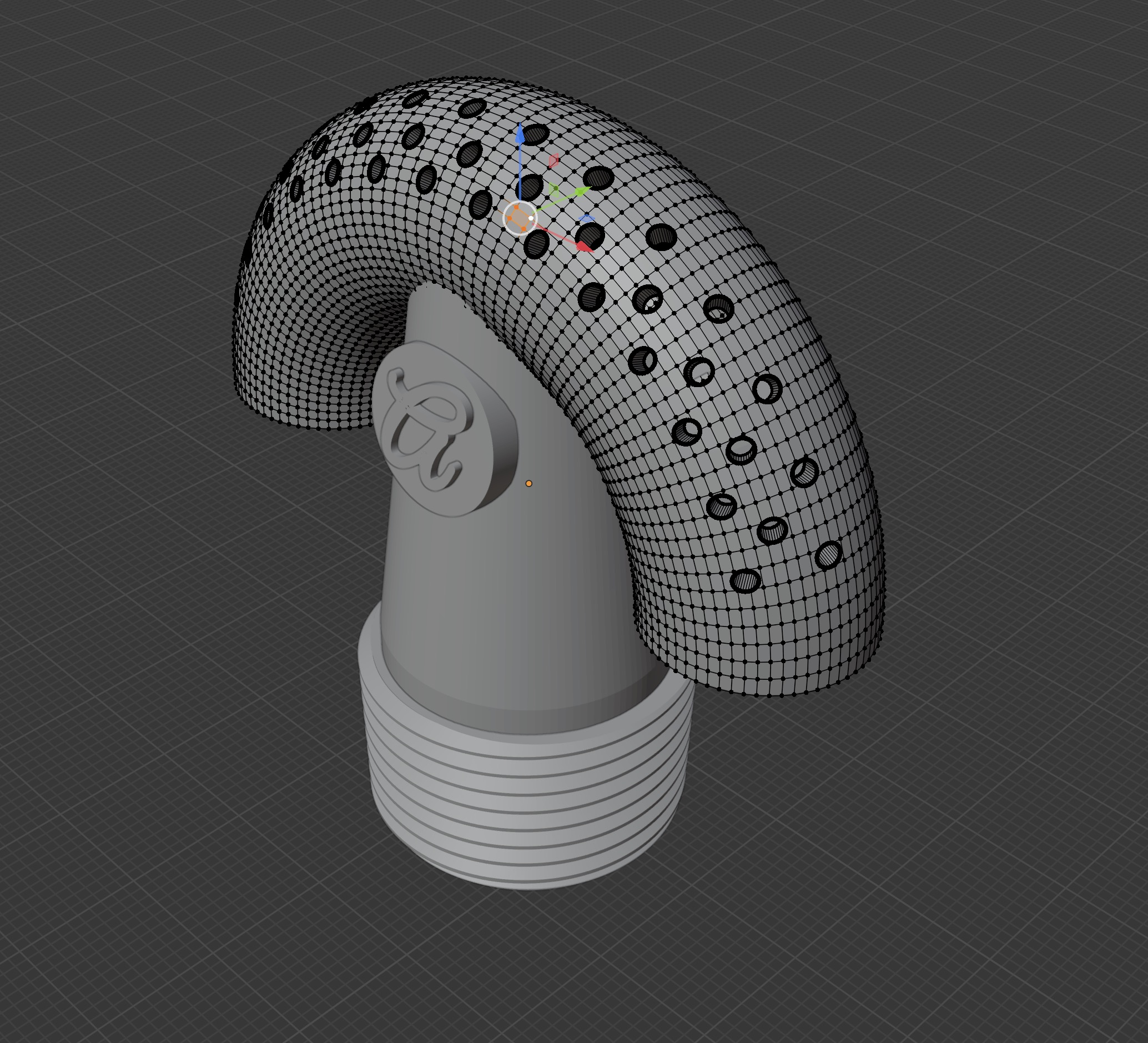
Task: Click the red X-axis gizmo arrow tip
Action: 583,246
